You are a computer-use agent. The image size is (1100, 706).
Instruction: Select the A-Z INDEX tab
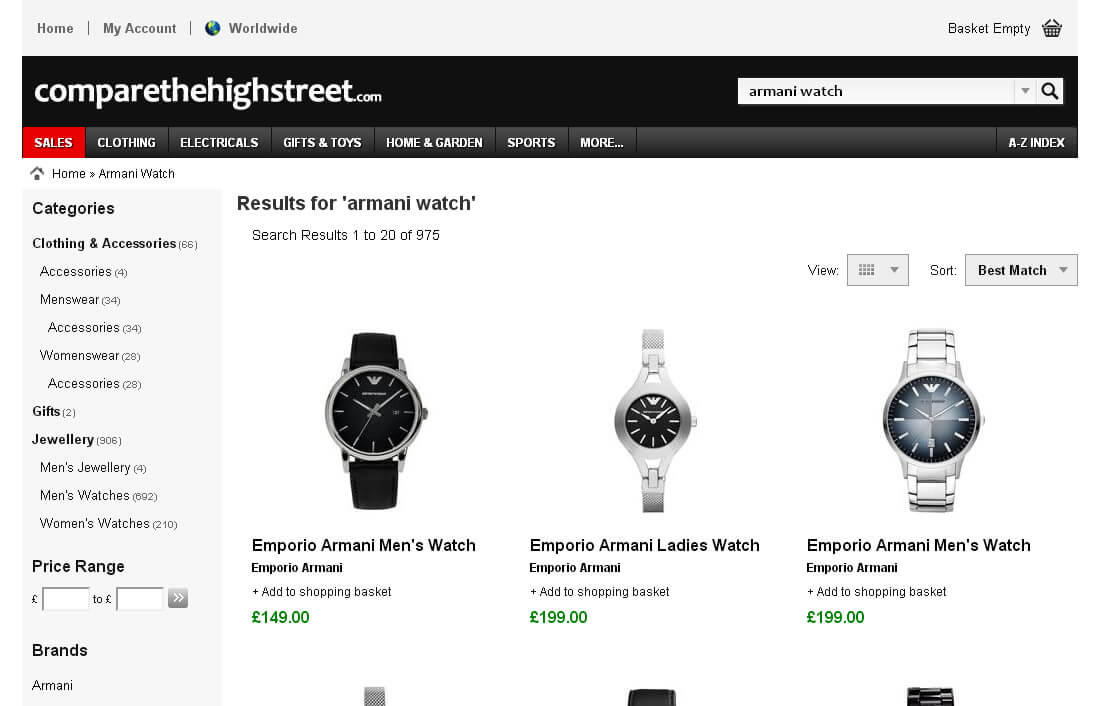tap(1037, 142)
